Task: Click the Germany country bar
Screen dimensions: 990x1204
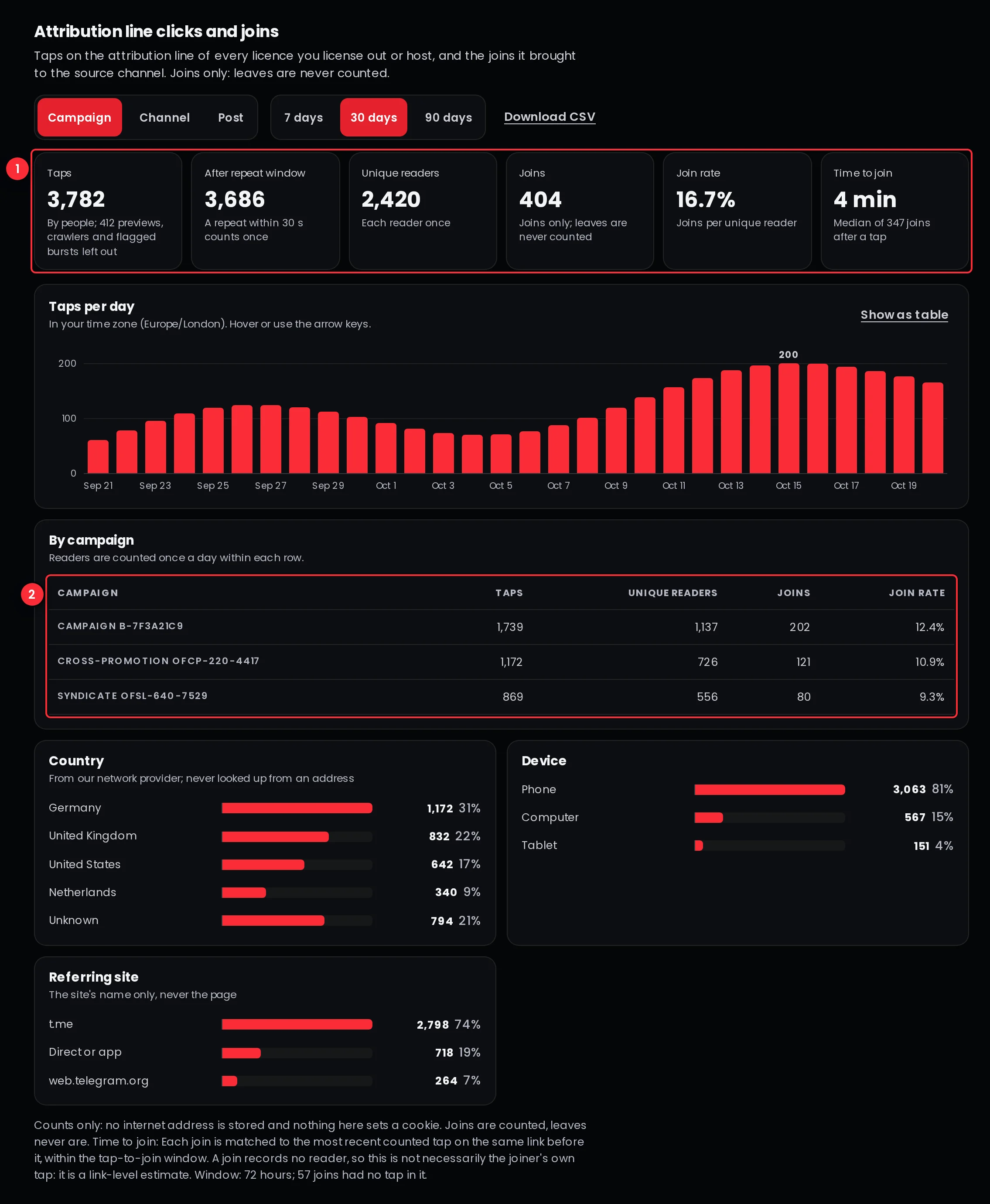Action: tap(297, 808)
